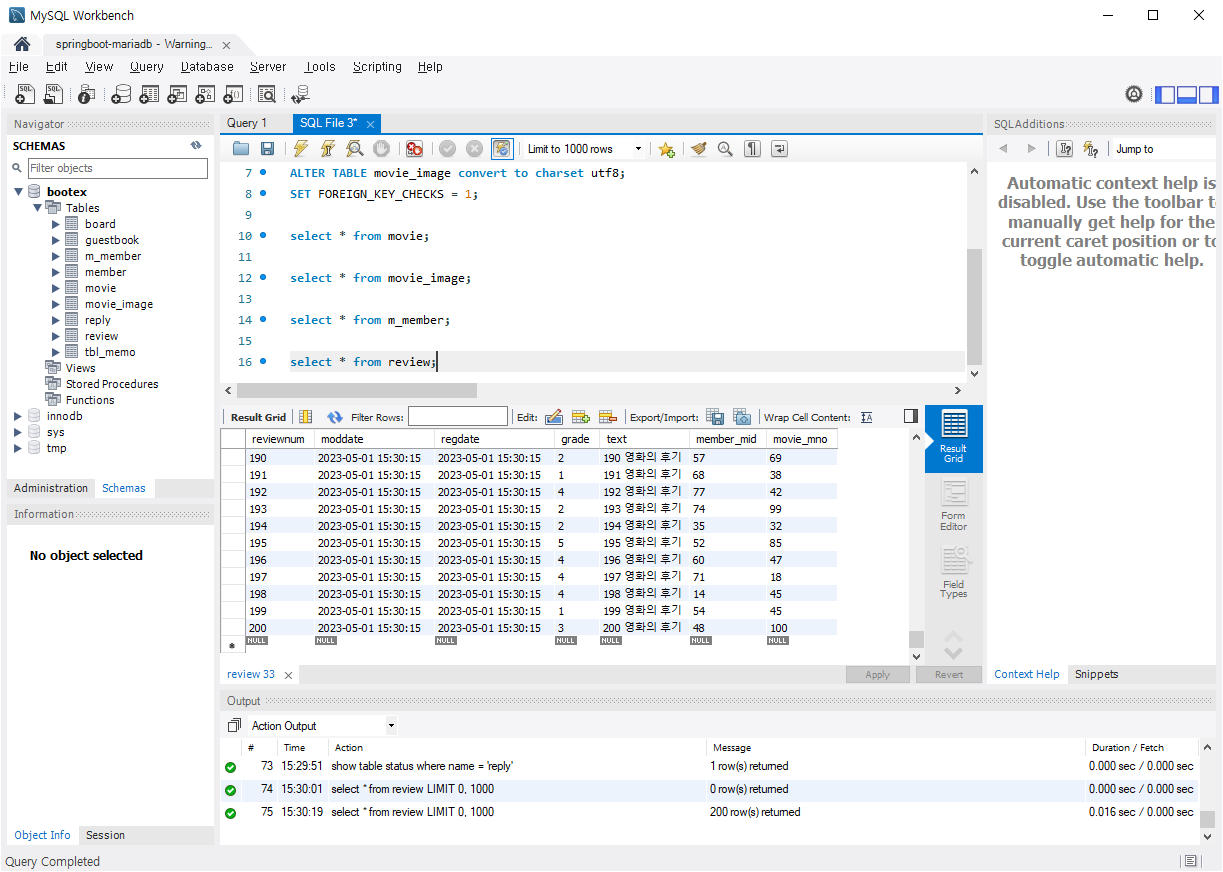The image size is (1223, 872).
Task: Toggle word wrapping in editor
Action: (779, 149)
